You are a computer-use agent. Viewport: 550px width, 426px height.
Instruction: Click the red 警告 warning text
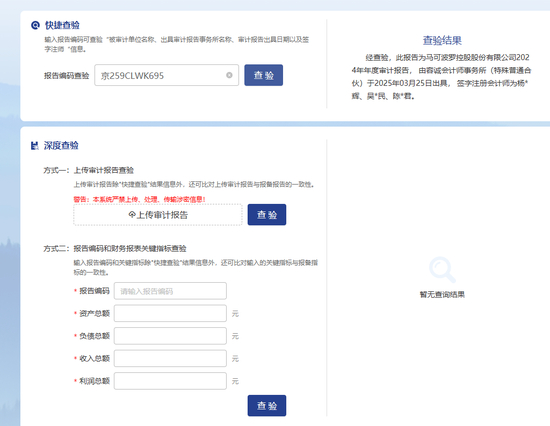click(140, 199)
